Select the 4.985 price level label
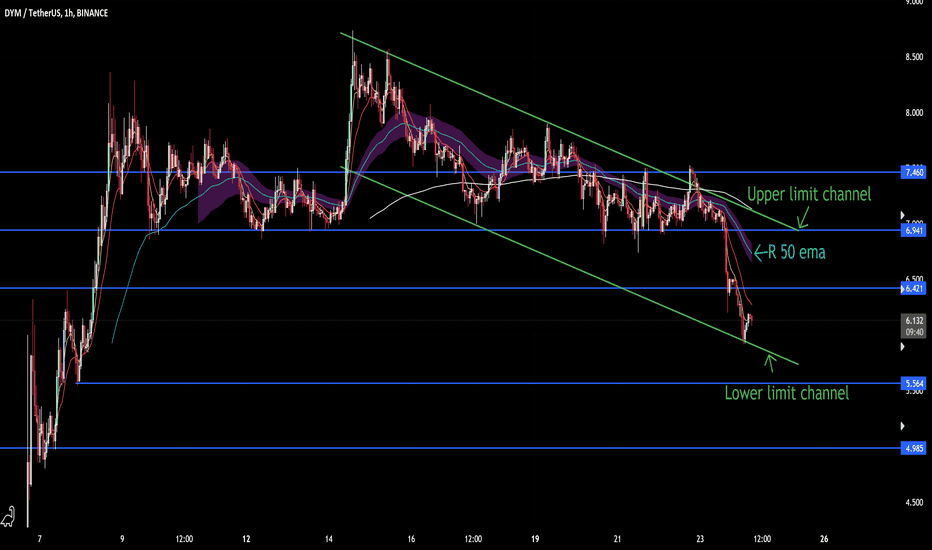Screen dimensions: 932x550 point(914,448)
